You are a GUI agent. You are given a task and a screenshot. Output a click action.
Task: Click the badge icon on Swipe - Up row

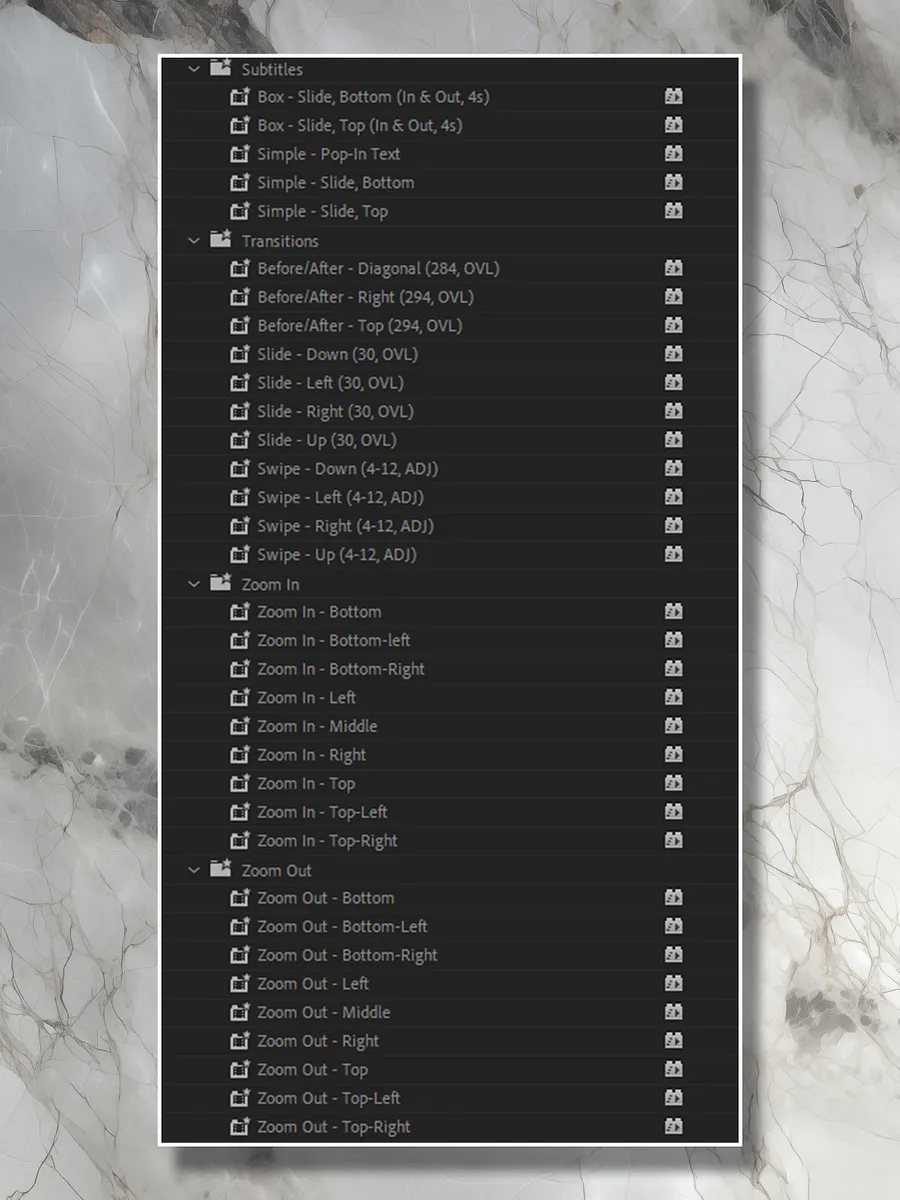point(674,554)
